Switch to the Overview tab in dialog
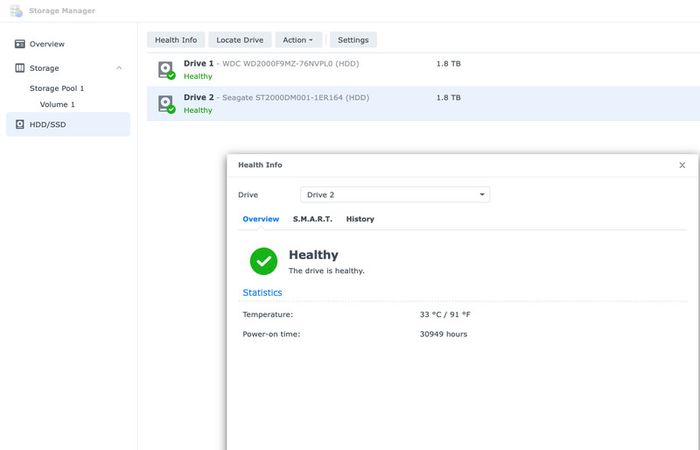 261,219
